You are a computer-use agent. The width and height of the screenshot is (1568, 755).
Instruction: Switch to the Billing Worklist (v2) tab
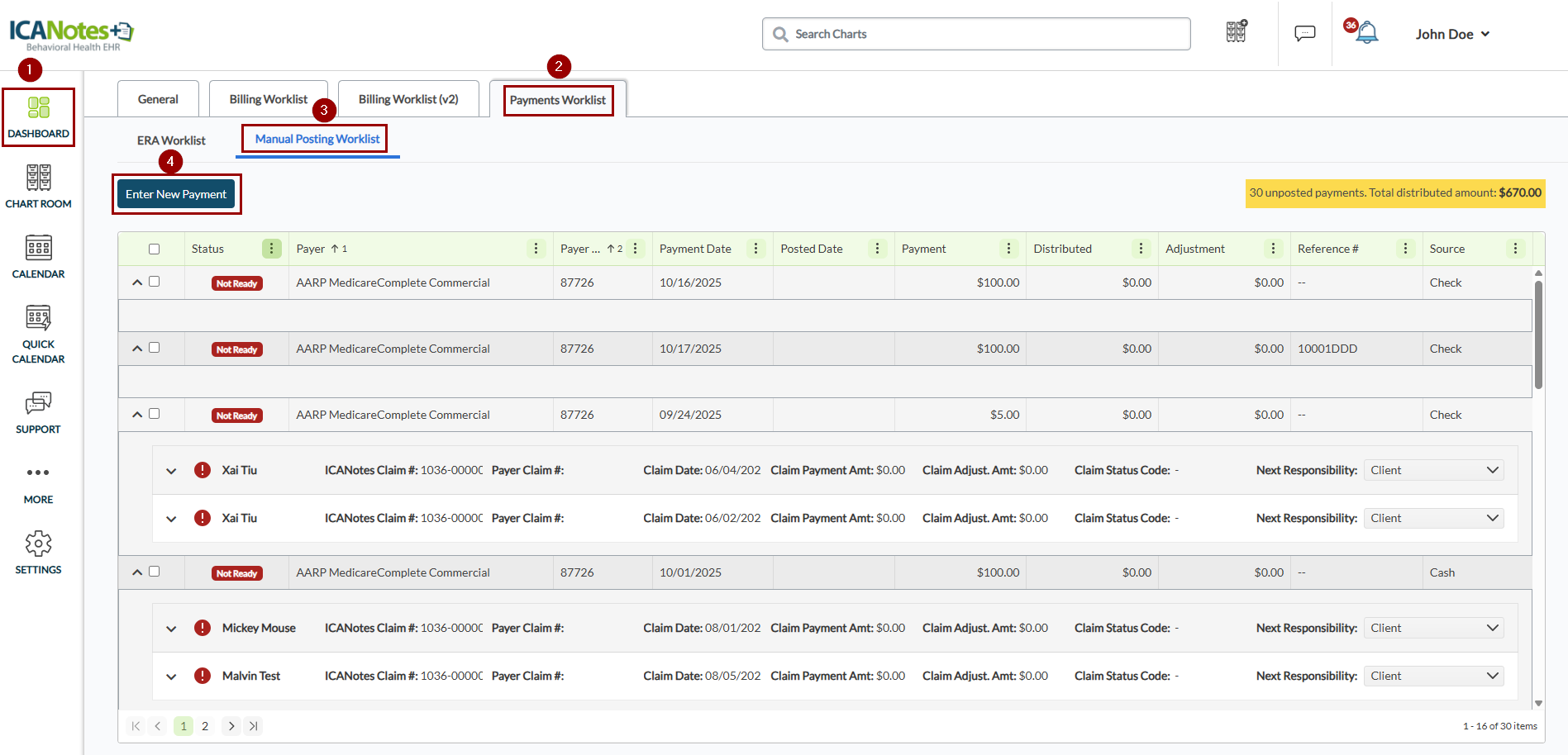point(408,99)
